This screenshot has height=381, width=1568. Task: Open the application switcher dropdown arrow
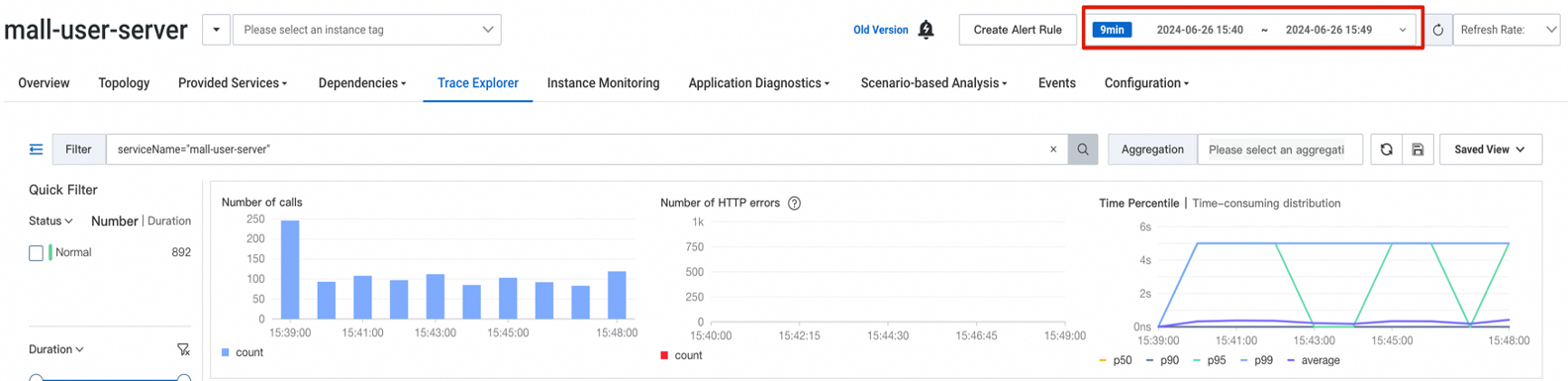216,30
